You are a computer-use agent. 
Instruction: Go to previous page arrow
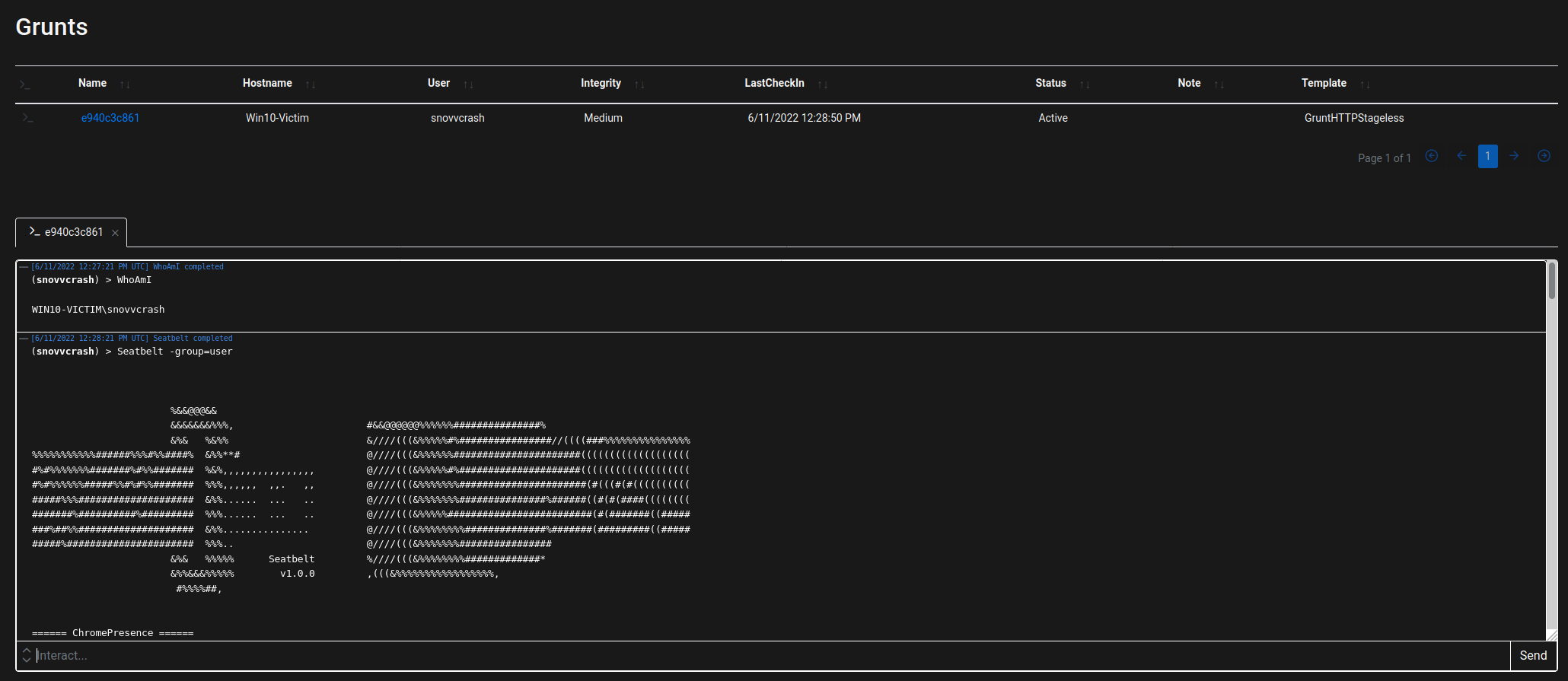[x=1461, y=156]
